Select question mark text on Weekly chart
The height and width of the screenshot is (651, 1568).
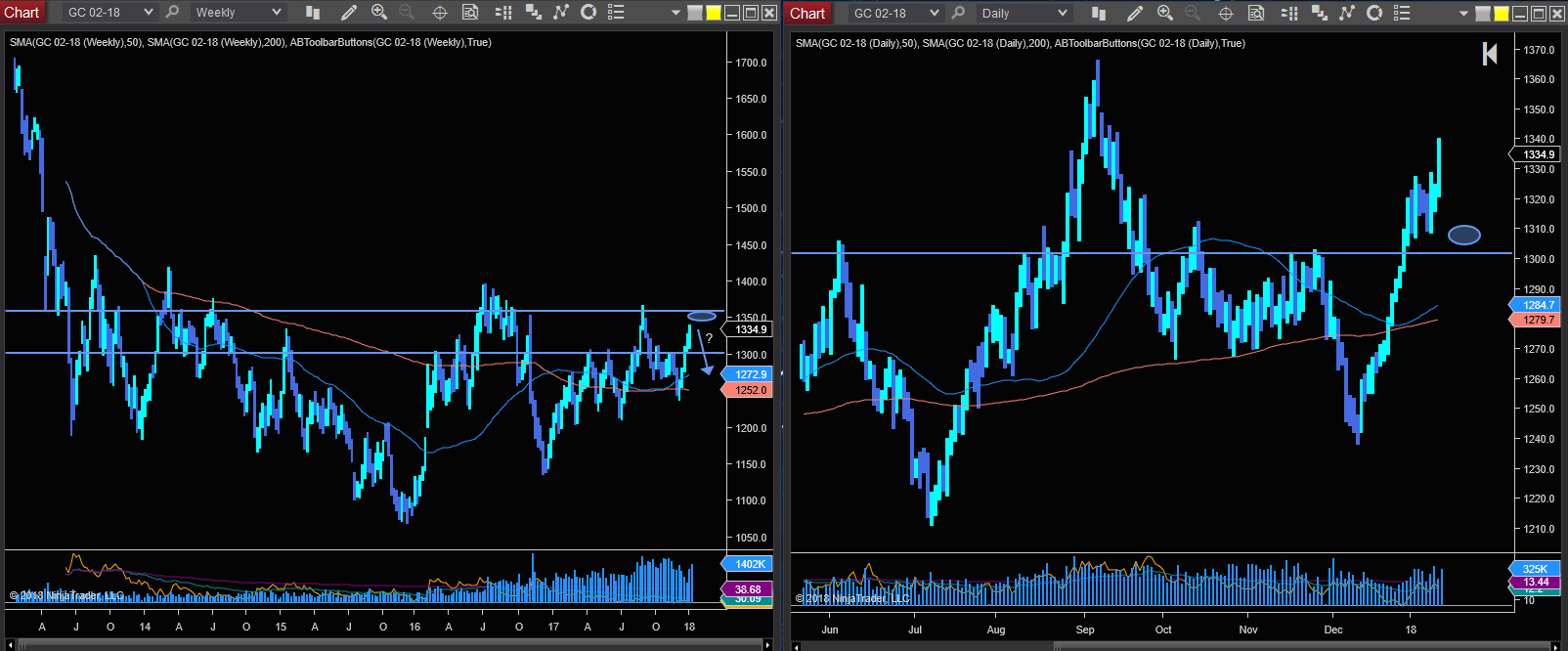(709, 338)
